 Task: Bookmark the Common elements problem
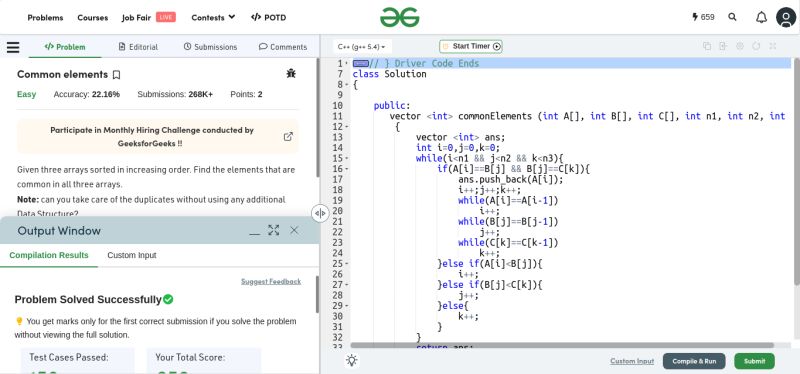click(116, 75)
